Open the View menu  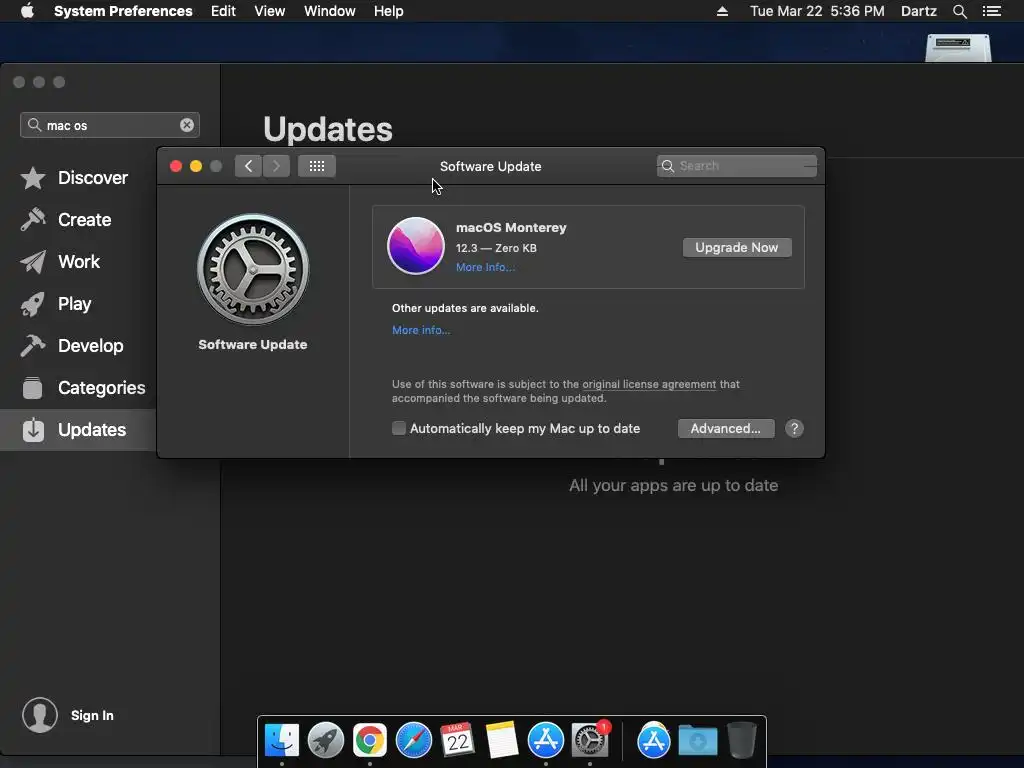(270, 11)
